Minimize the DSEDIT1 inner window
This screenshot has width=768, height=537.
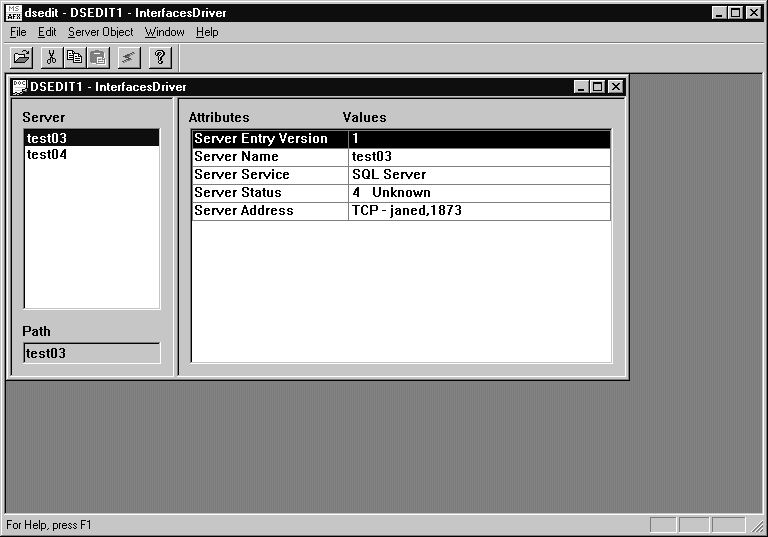[x=581, y=87]
